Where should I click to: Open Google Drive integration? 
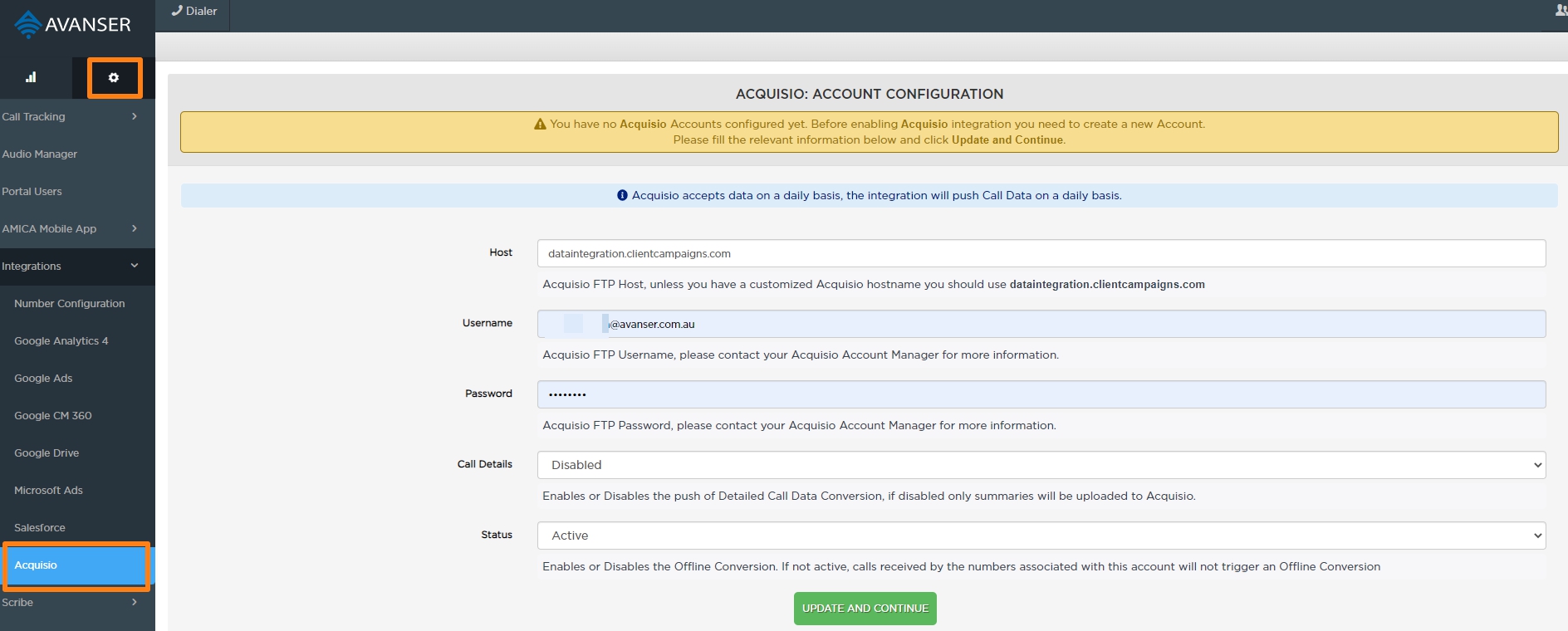pyautogui.click(x=77, y=453)
